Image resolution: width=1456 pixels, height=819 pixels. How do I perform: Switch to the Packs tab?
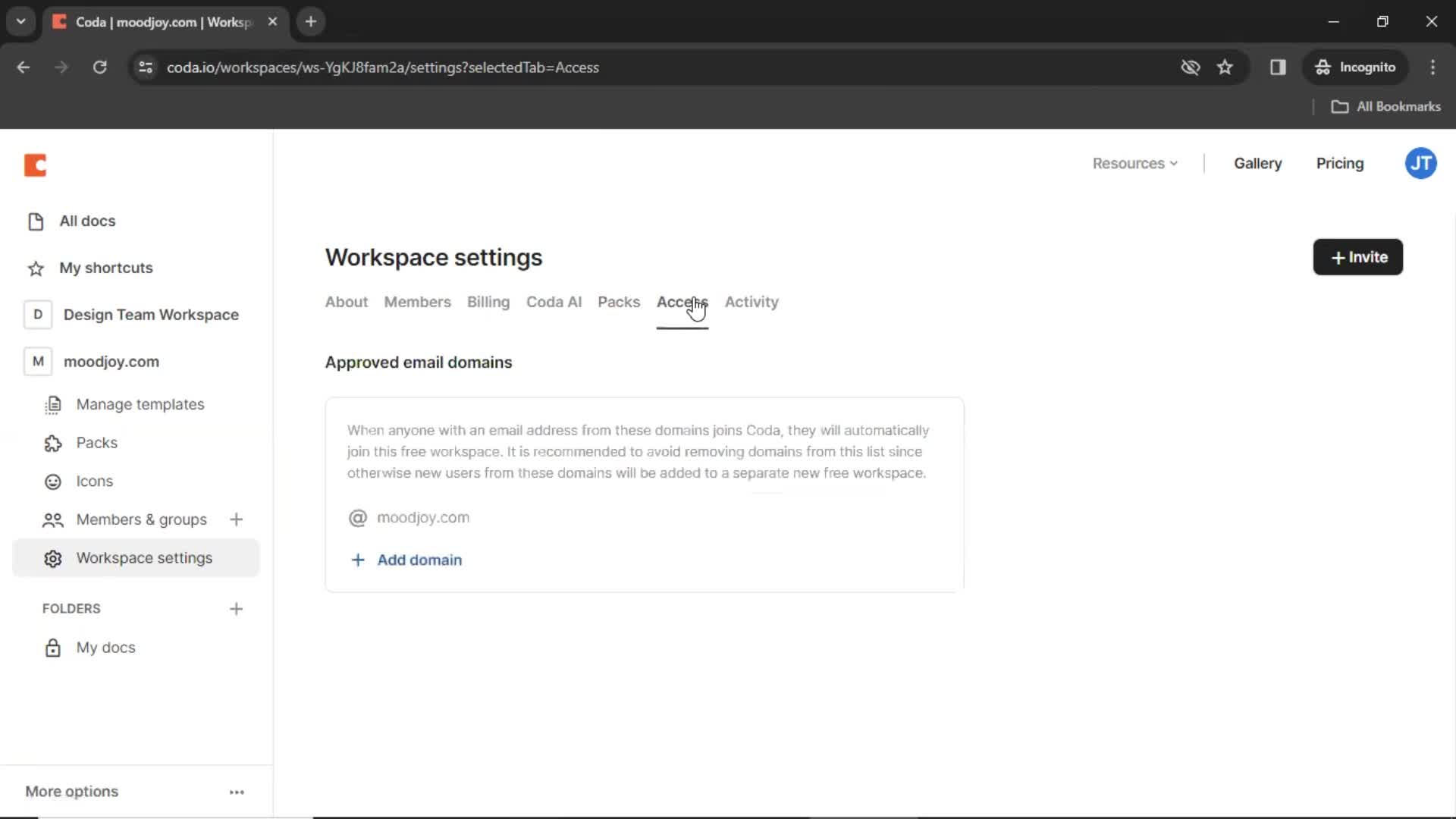click(619, 302)
